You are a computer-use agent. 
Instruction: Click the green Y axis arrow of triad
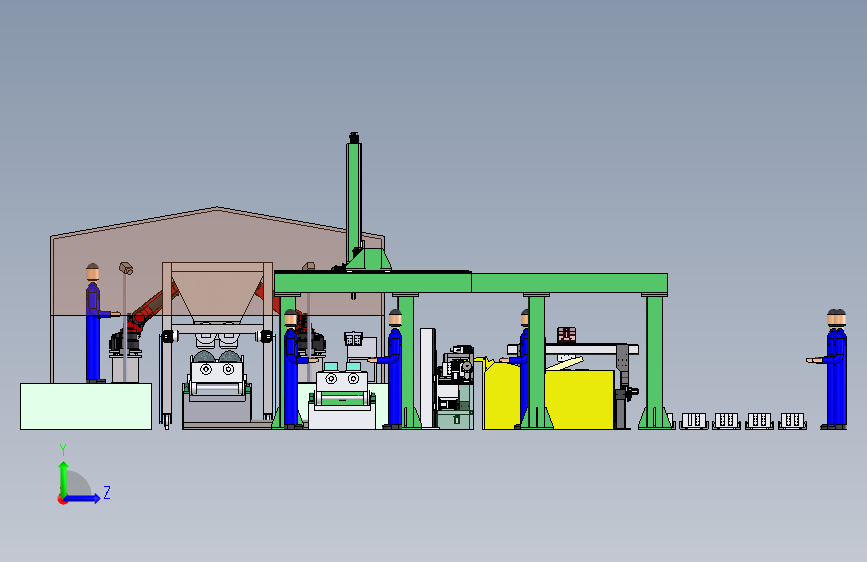pyautogui.click(x=63, y=479)
